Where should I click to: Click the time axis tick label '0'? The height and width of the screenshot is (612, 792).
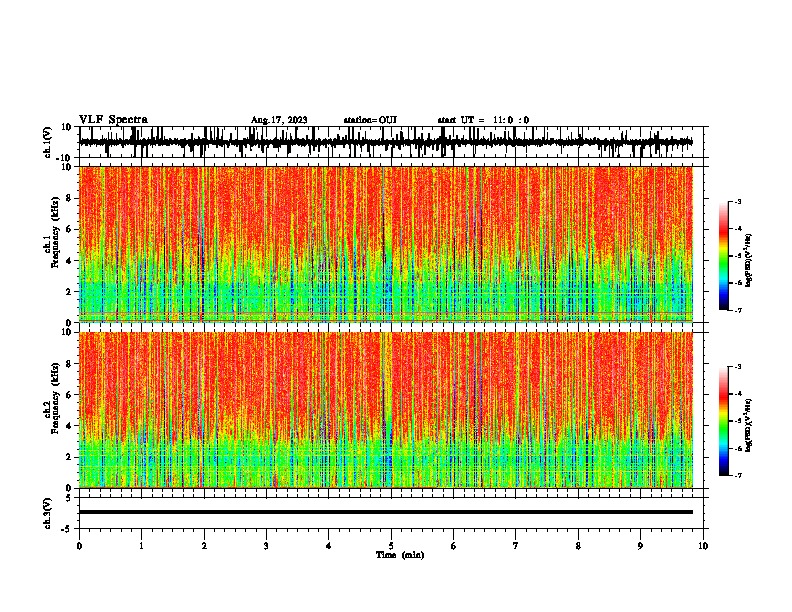[x=79, y=546]
